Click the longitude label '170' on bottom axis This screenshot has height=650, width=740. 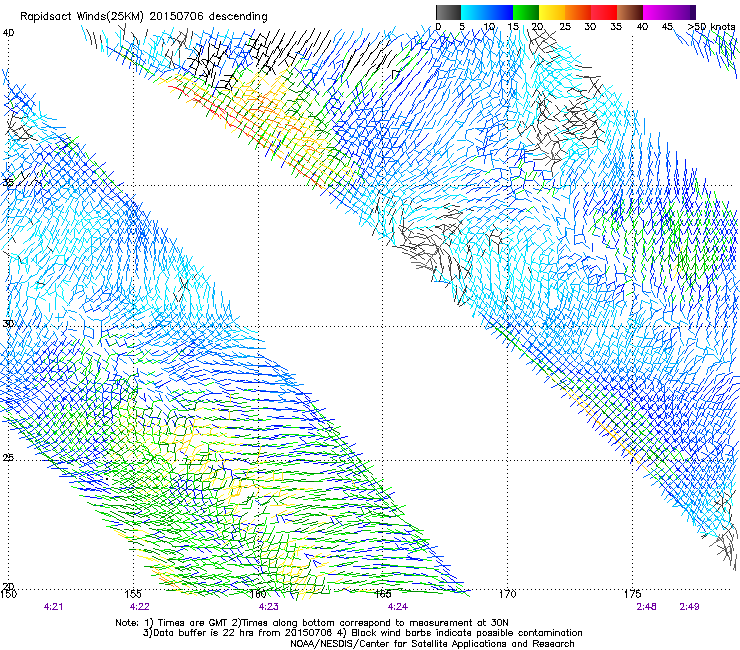pyautogui.click(x=507, y=594)
